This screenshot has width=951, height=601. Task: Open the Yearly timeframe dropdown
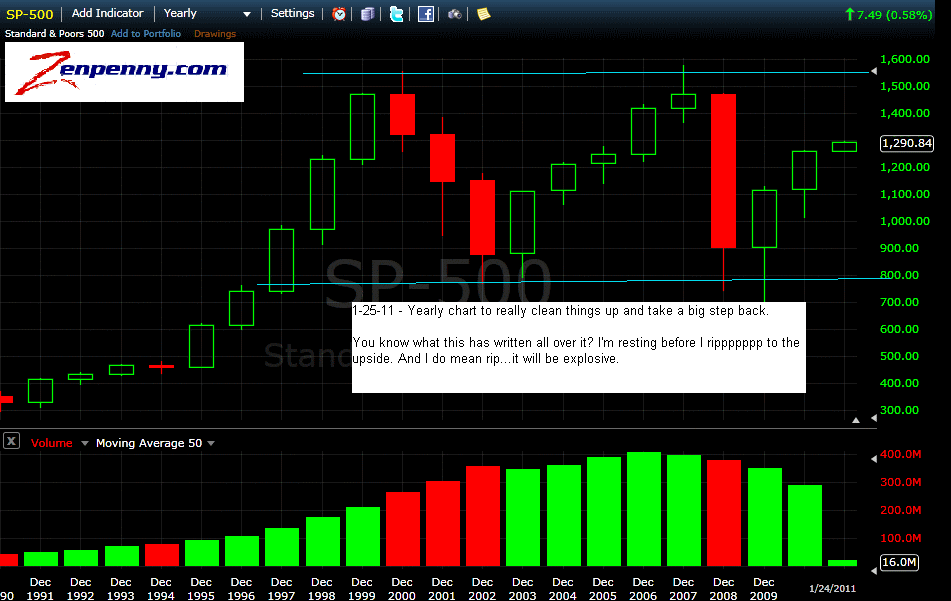tap(207, 13)
